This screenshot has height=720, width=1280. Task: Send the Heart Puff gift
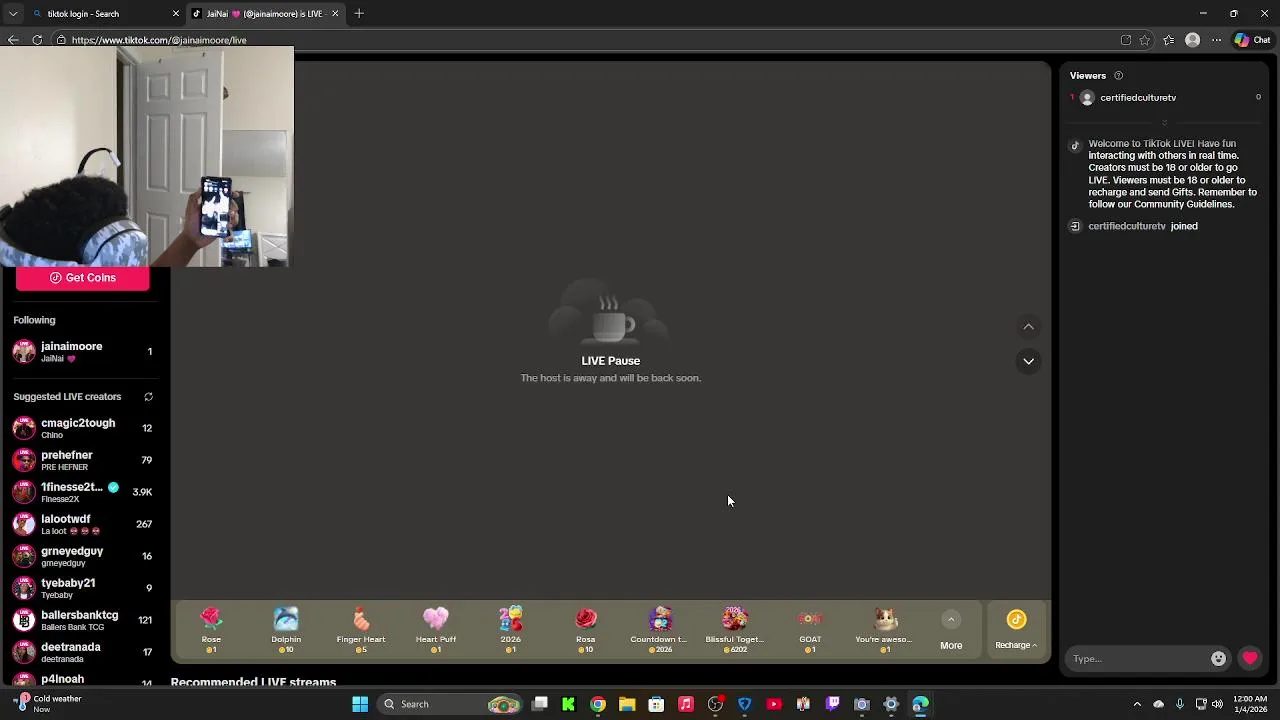436,630
